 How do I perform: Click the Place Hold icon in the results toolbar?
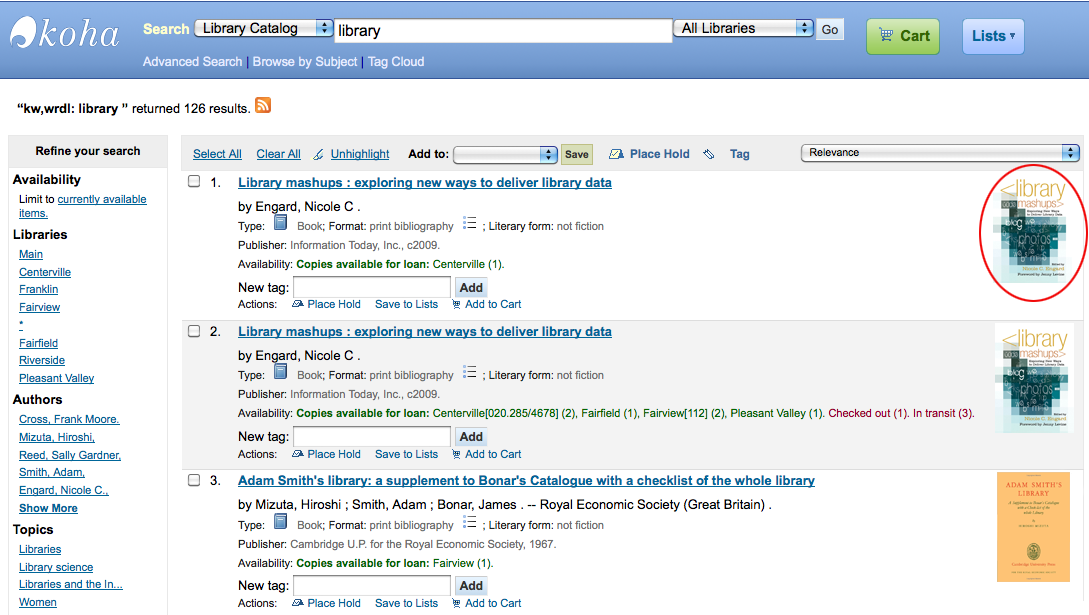pyautogui.click(x=616, y=154)
